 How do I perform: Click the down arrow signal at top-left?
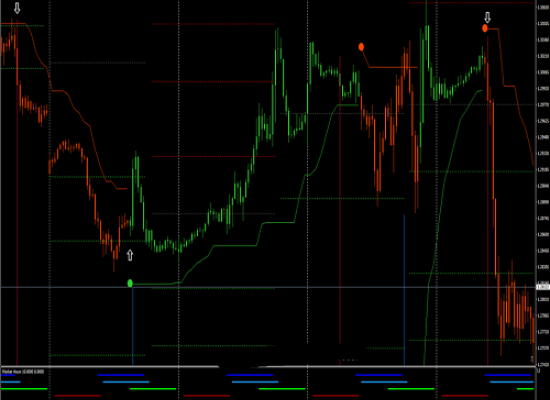(x=17, y=8)
